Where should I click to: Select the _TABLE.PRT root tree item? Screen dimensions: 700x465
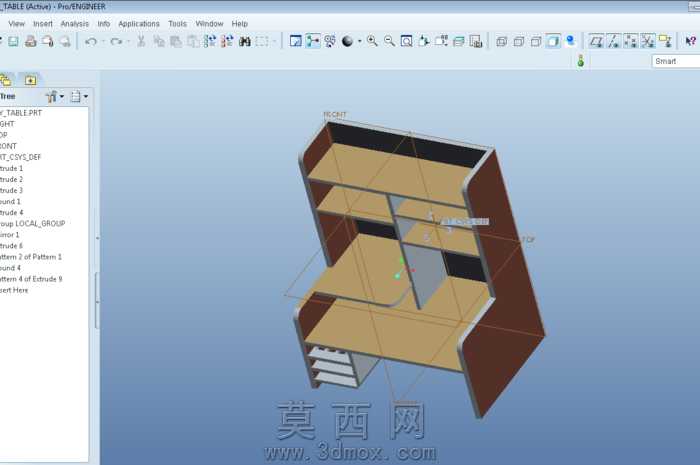(x=21, y=113)
